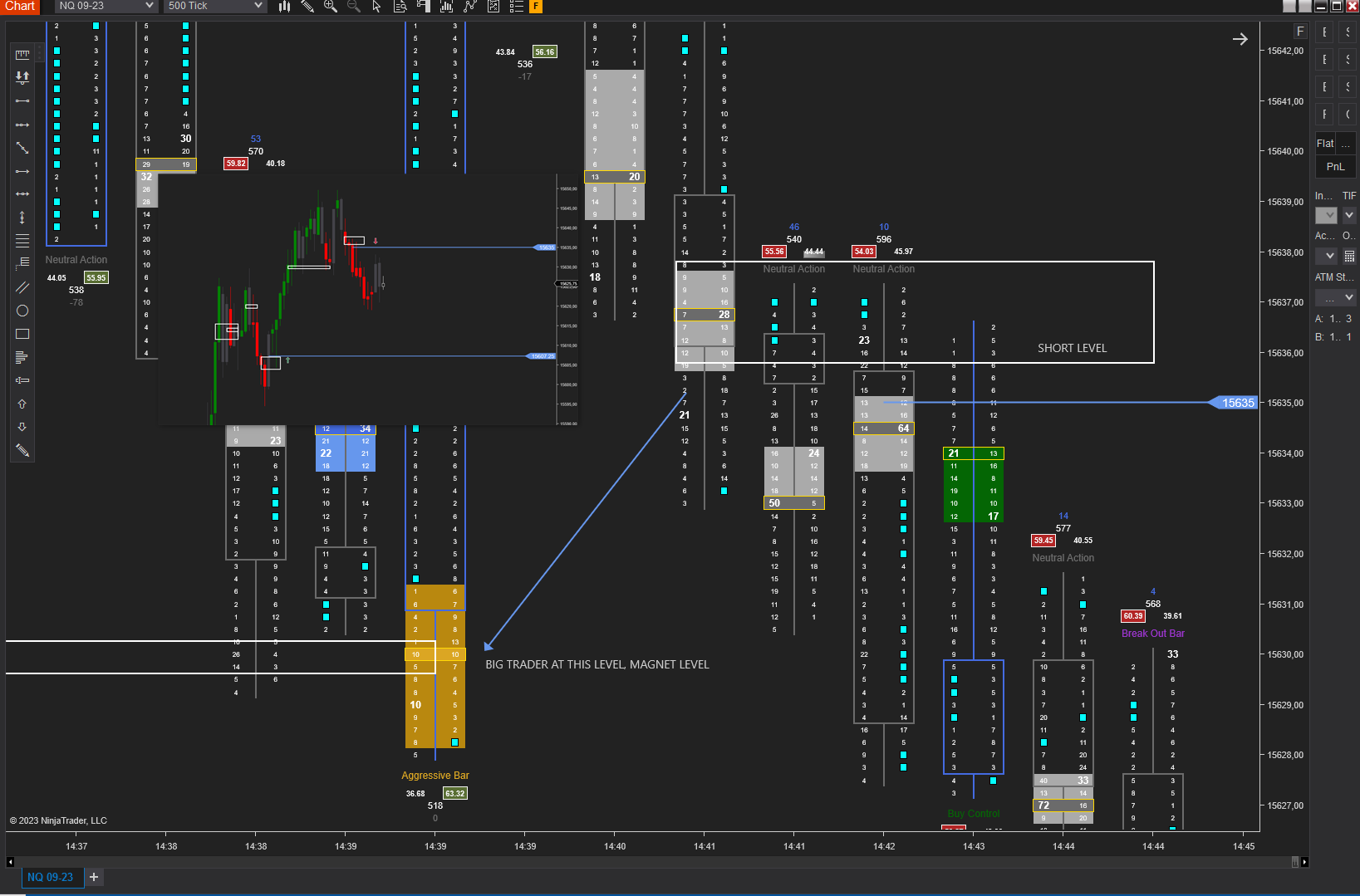The height and width of the screenshot is (896, 1360).
Task: Toggle the chart trader icon
Action: click(423, 6)
